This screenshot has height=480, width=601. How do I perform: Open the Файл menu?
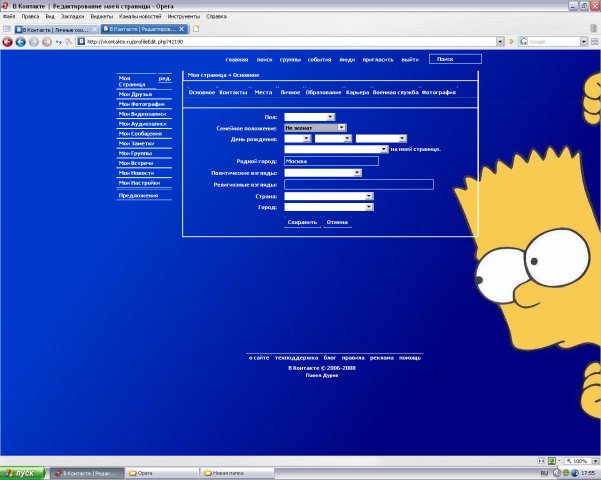(9, 16)
